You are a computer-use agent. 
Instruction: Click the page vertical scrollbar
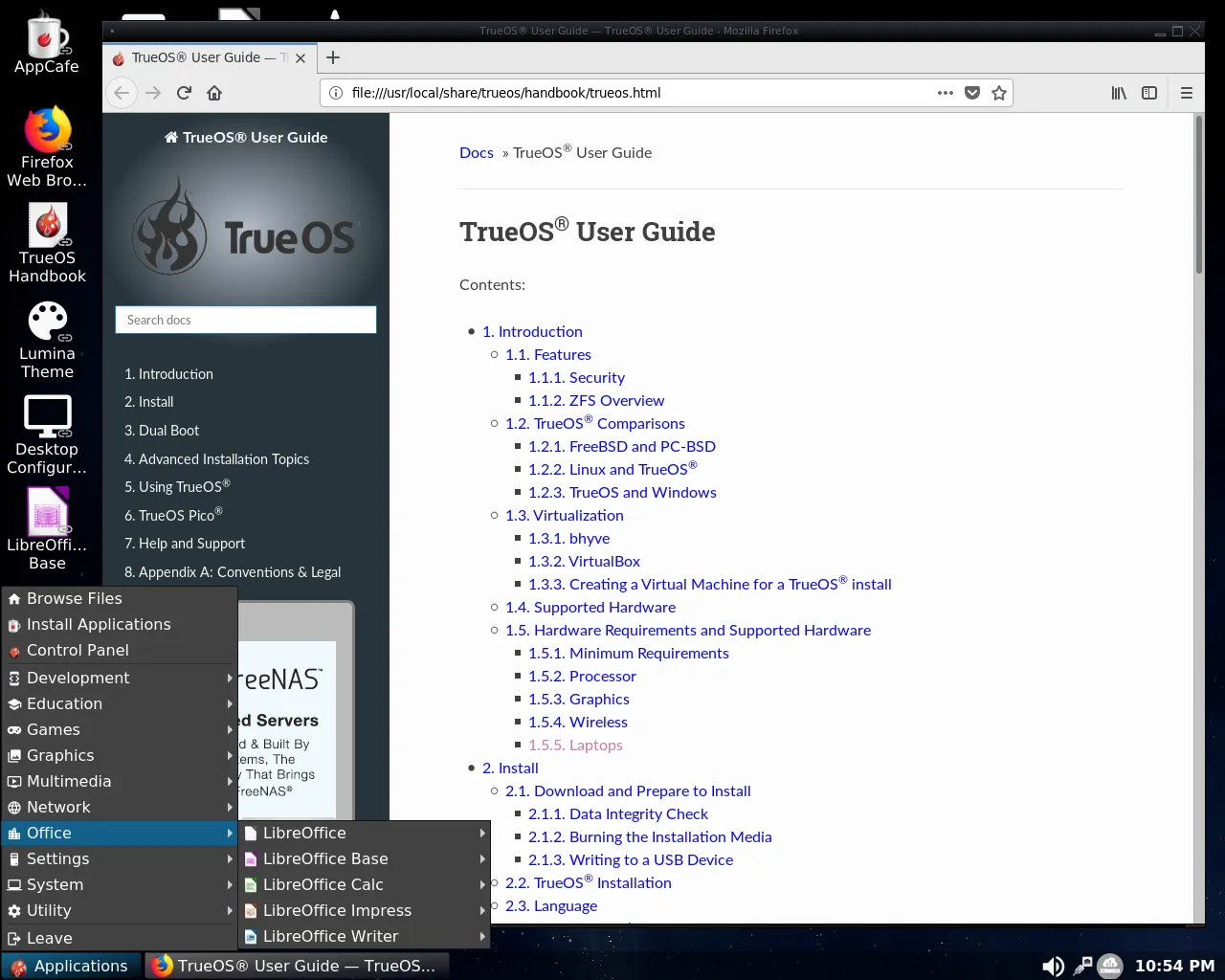coord(1198,195)
